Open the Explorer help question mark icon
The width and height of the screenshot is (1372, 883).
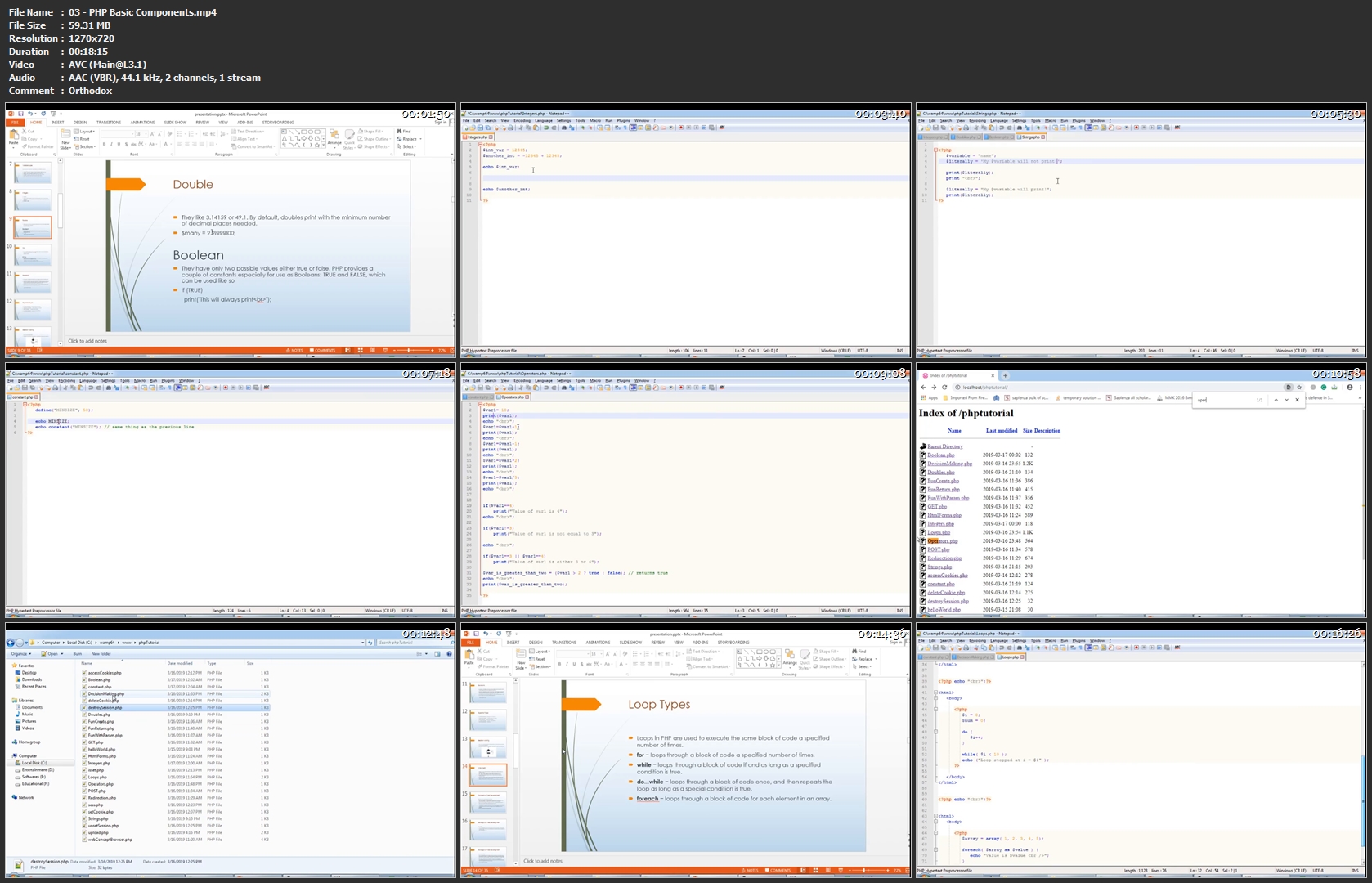click(449, 654)
